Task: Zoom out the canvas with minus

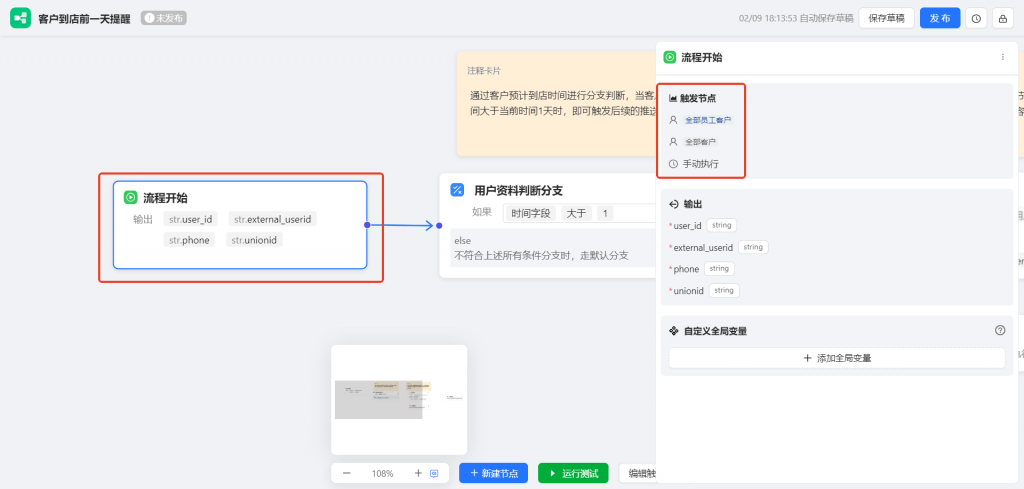Action: click(x=347, y=473)
